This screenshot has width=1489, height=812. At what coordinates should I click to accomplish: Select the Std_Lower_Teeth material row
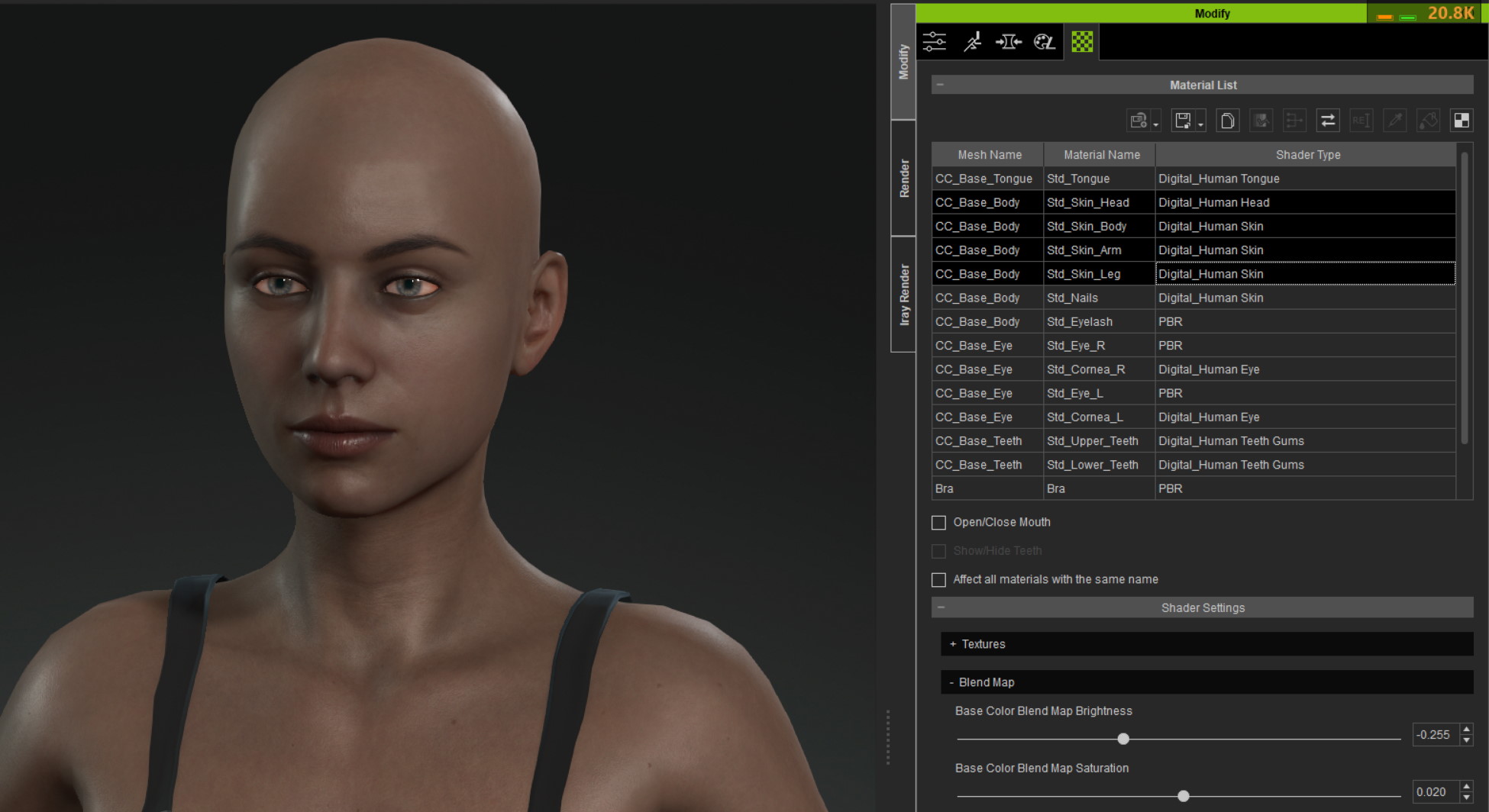(1193, 465)
